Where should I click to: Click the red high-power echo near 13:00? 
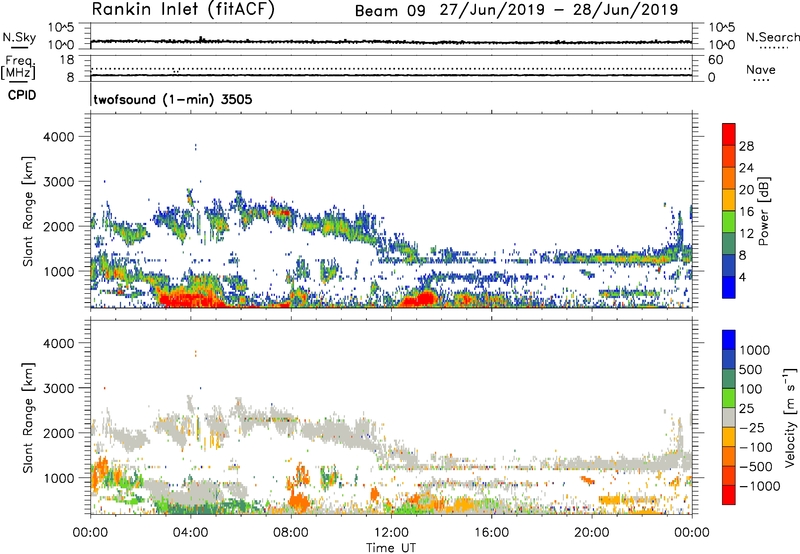point(421,298)
